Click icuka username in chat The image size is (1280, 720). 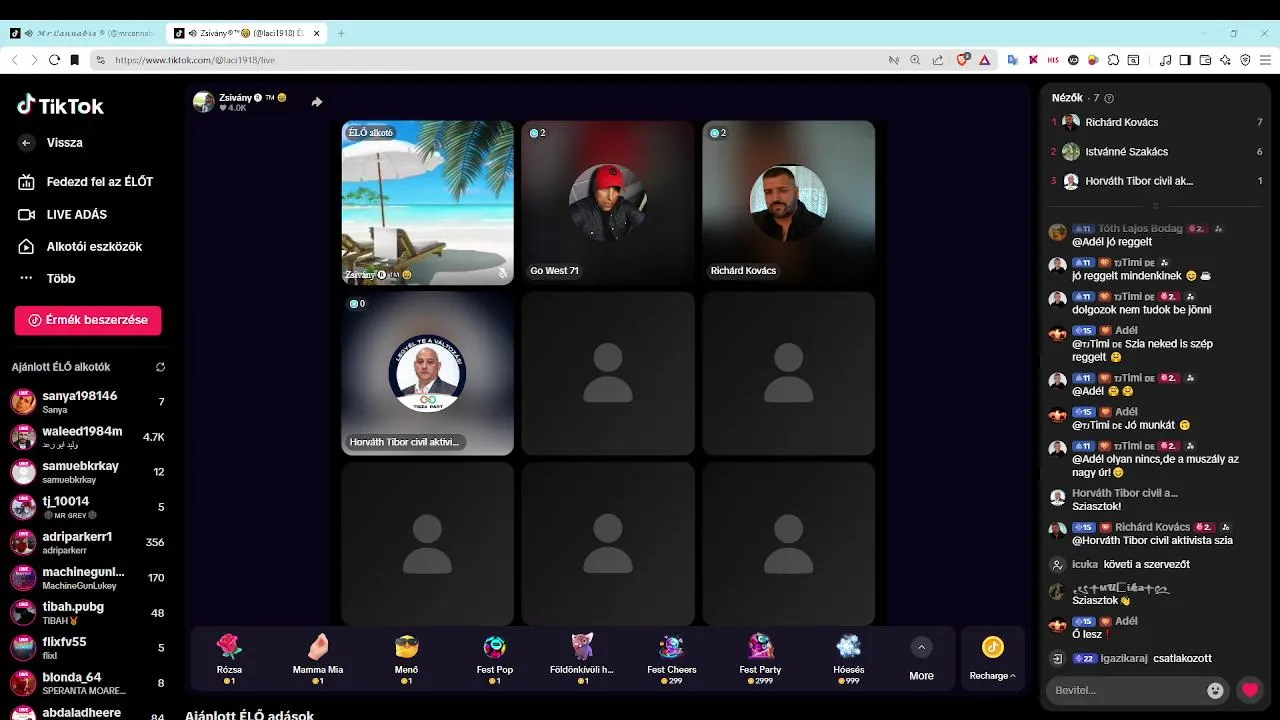(1085, 565)
